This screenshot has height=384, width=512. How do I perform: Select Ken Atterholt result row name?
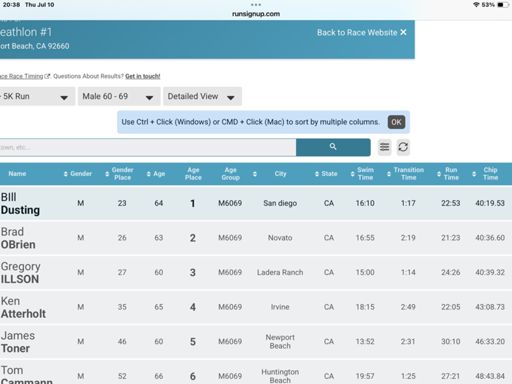[x=23, y=307]
